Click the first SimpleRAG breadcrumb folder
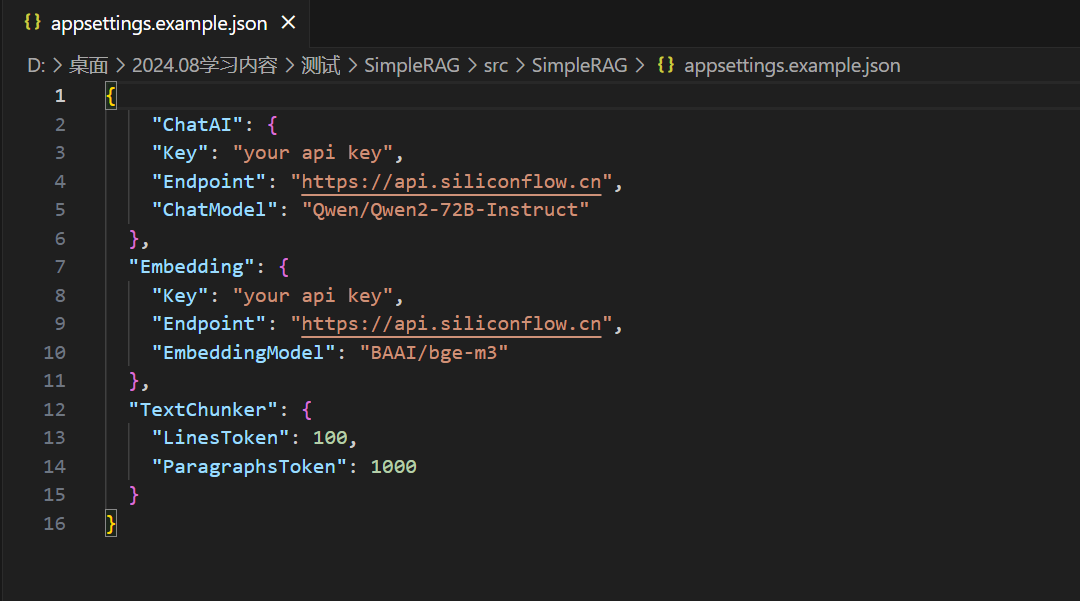The height and width of the screenshot is (601, 1080). point(411,65)
